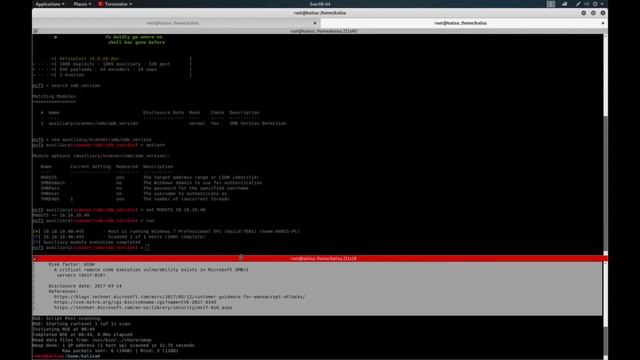Screen dimensions: 640x360
Task: Click the clock in the top bar
Action: pos(320,4)
